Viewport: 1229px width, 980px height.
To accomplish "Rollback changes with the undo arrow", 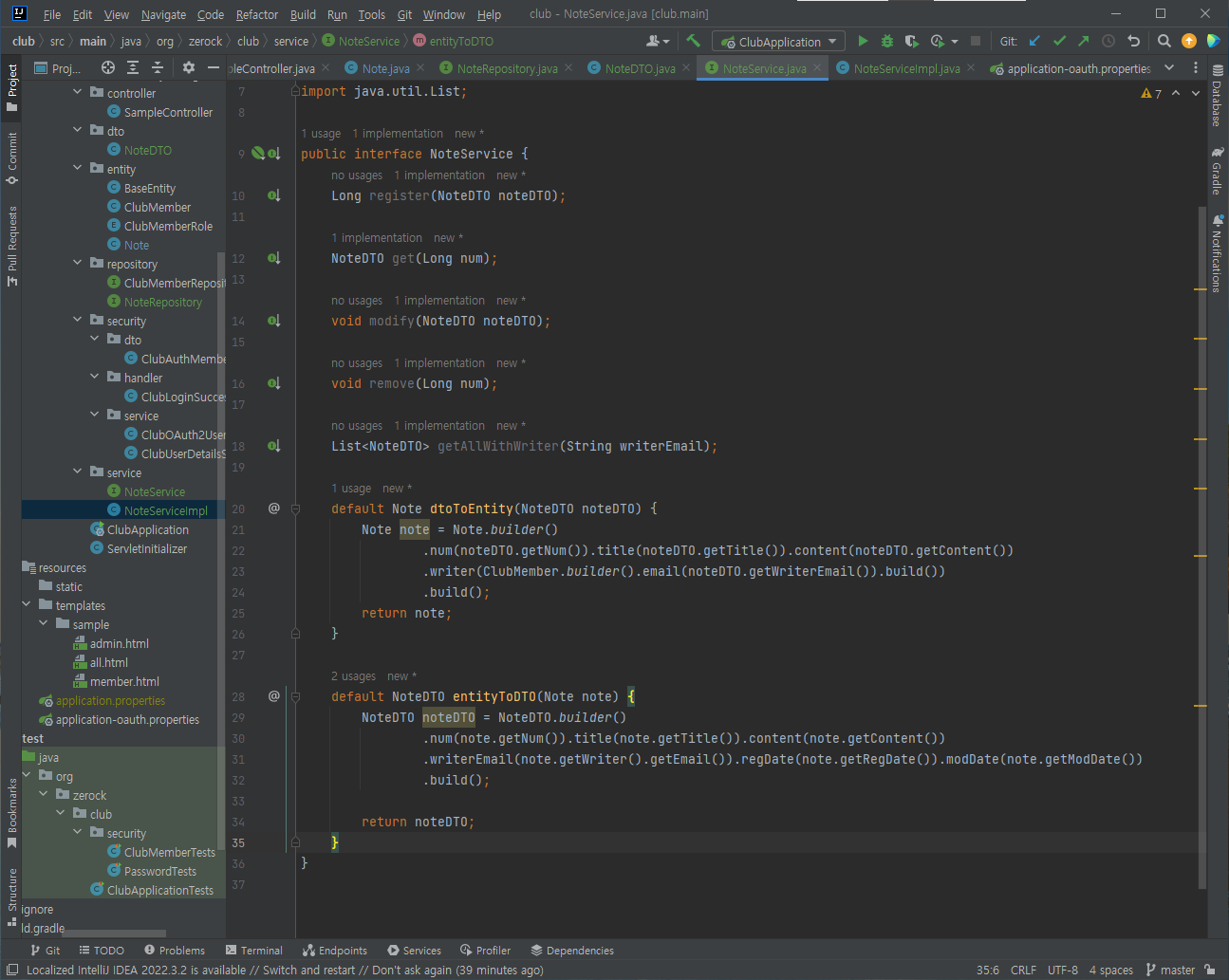I will 1133,41.
